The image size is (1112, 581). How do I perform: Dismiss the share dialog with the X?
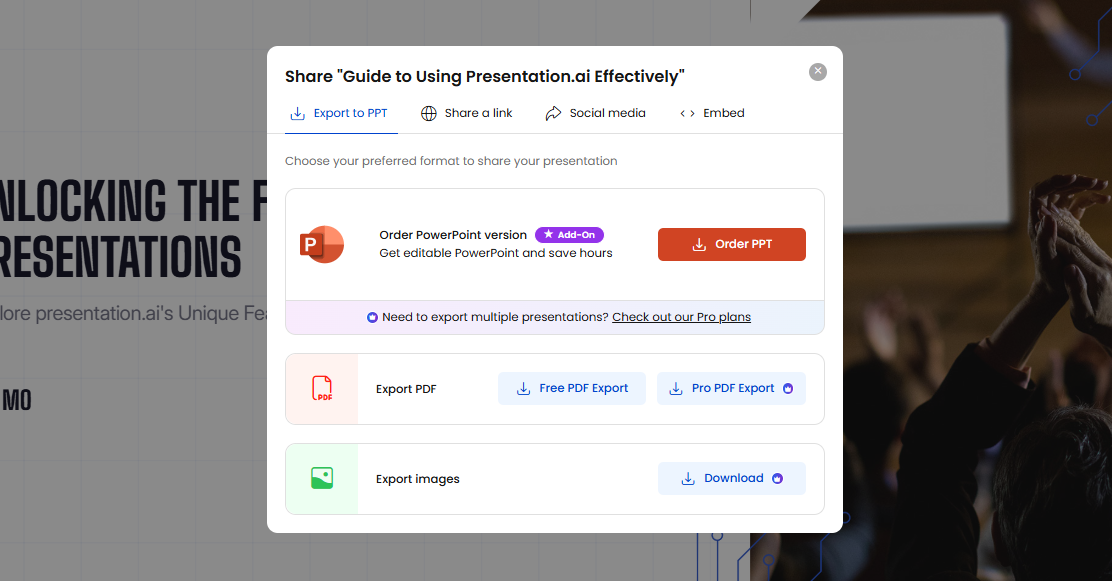point(818,71)
